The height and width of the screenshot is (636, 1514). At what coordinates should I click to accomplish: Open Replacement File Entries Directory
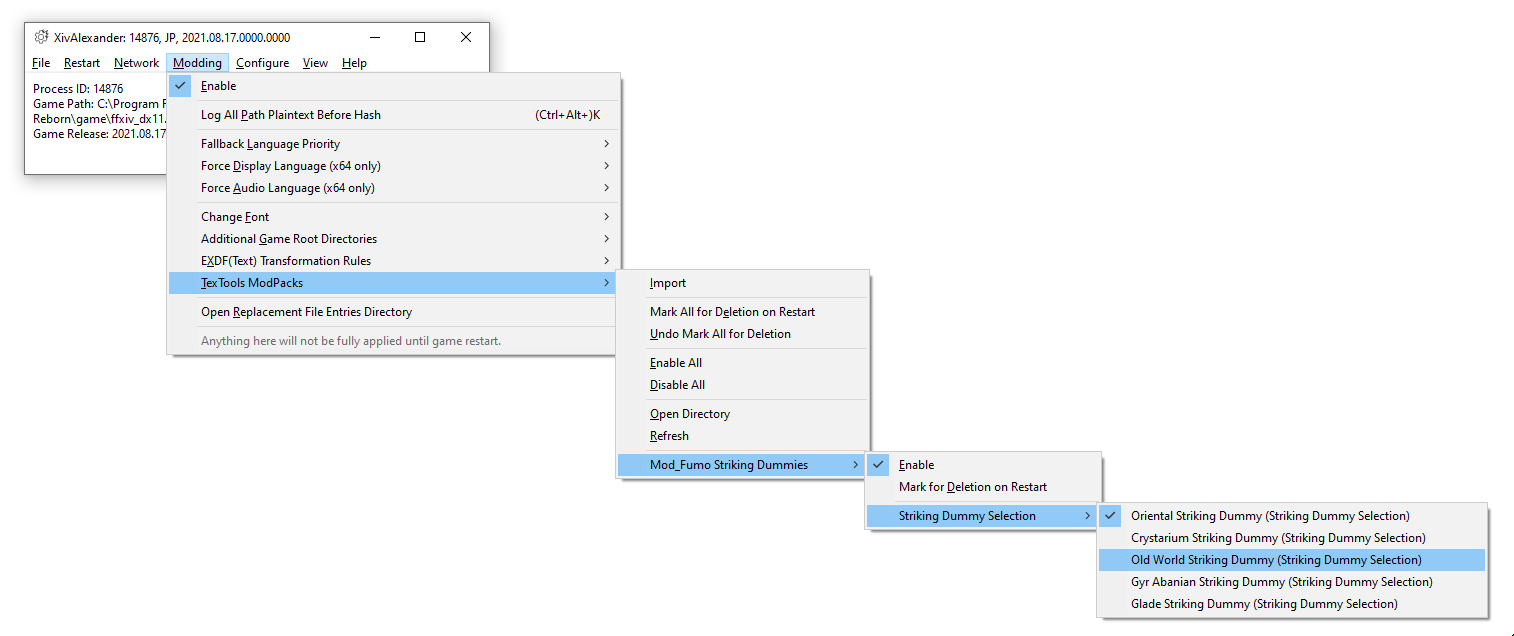click(x=306, y=312)
